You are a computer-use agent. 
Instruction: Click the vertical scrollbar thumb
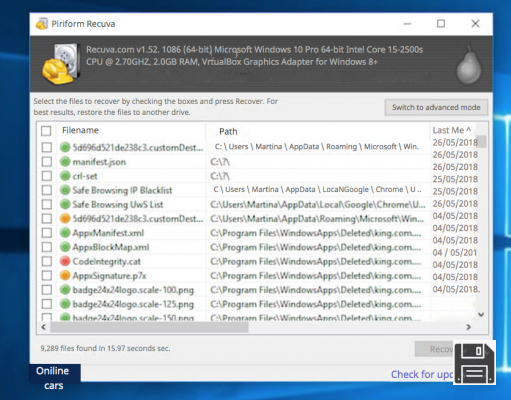tap(481, 141)
